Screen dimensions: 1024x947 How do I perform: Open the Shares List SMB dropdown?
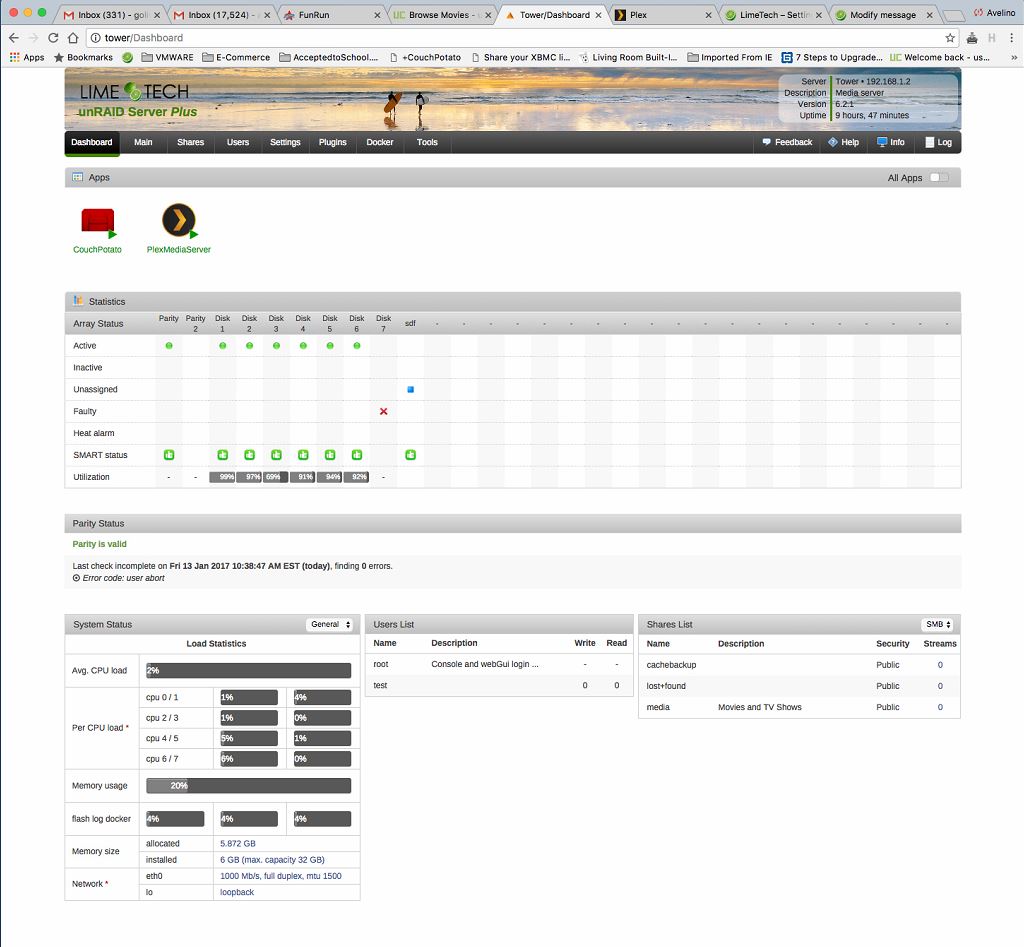pos(937,624)
